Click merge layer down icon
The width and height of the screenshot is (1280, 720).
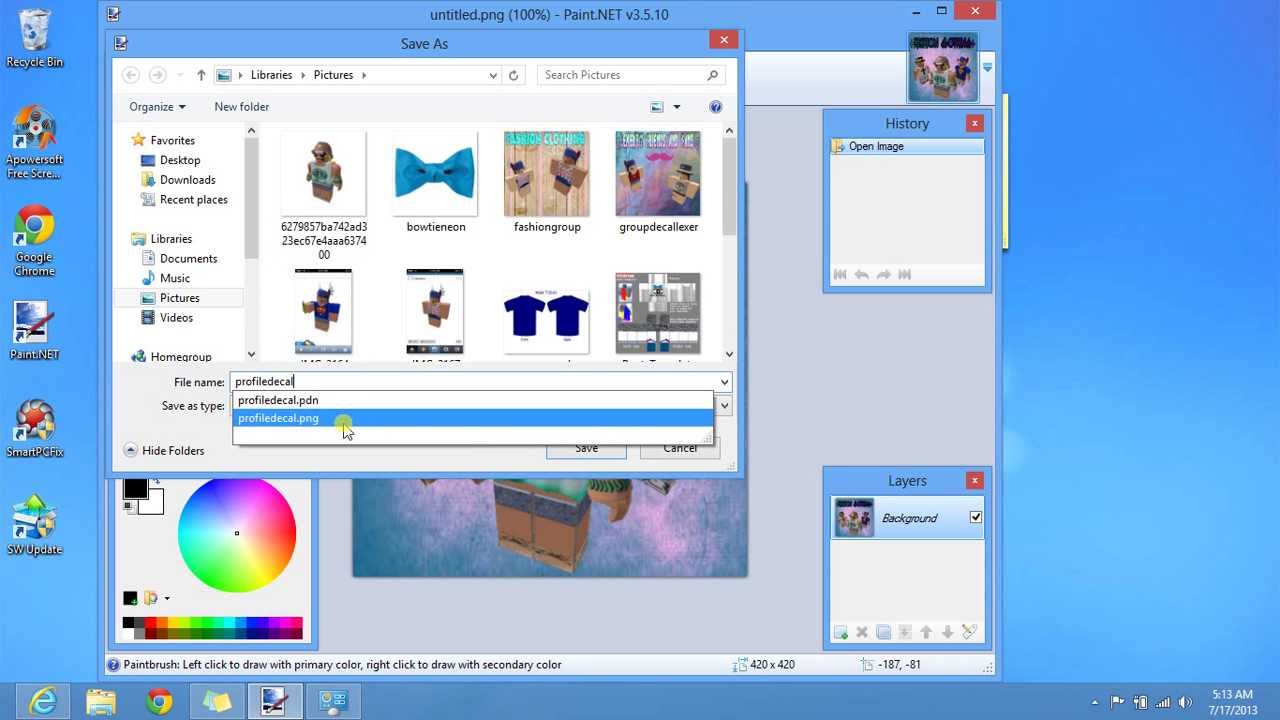click(905, 632)
